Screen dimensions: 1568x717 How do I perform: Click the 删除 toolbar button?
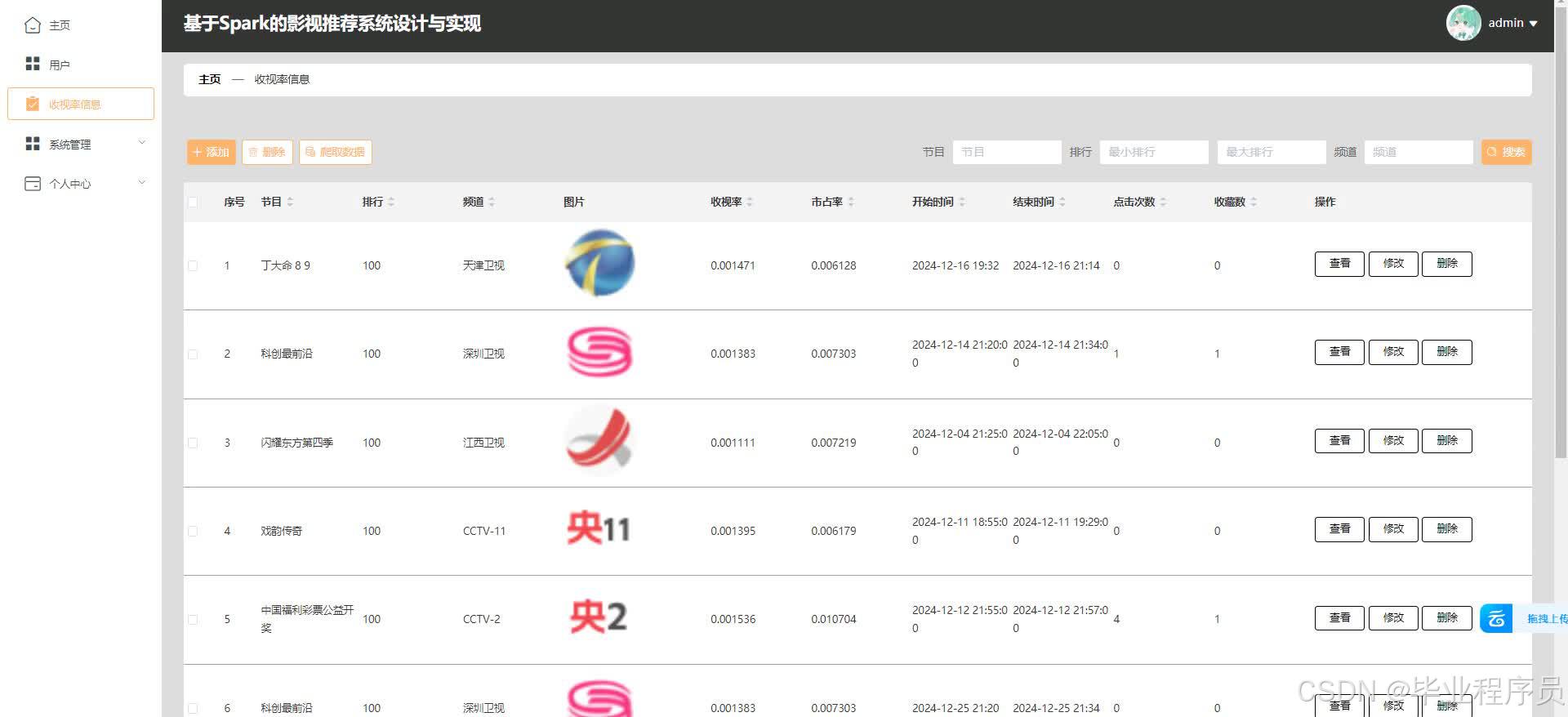[x=267, y=152]
